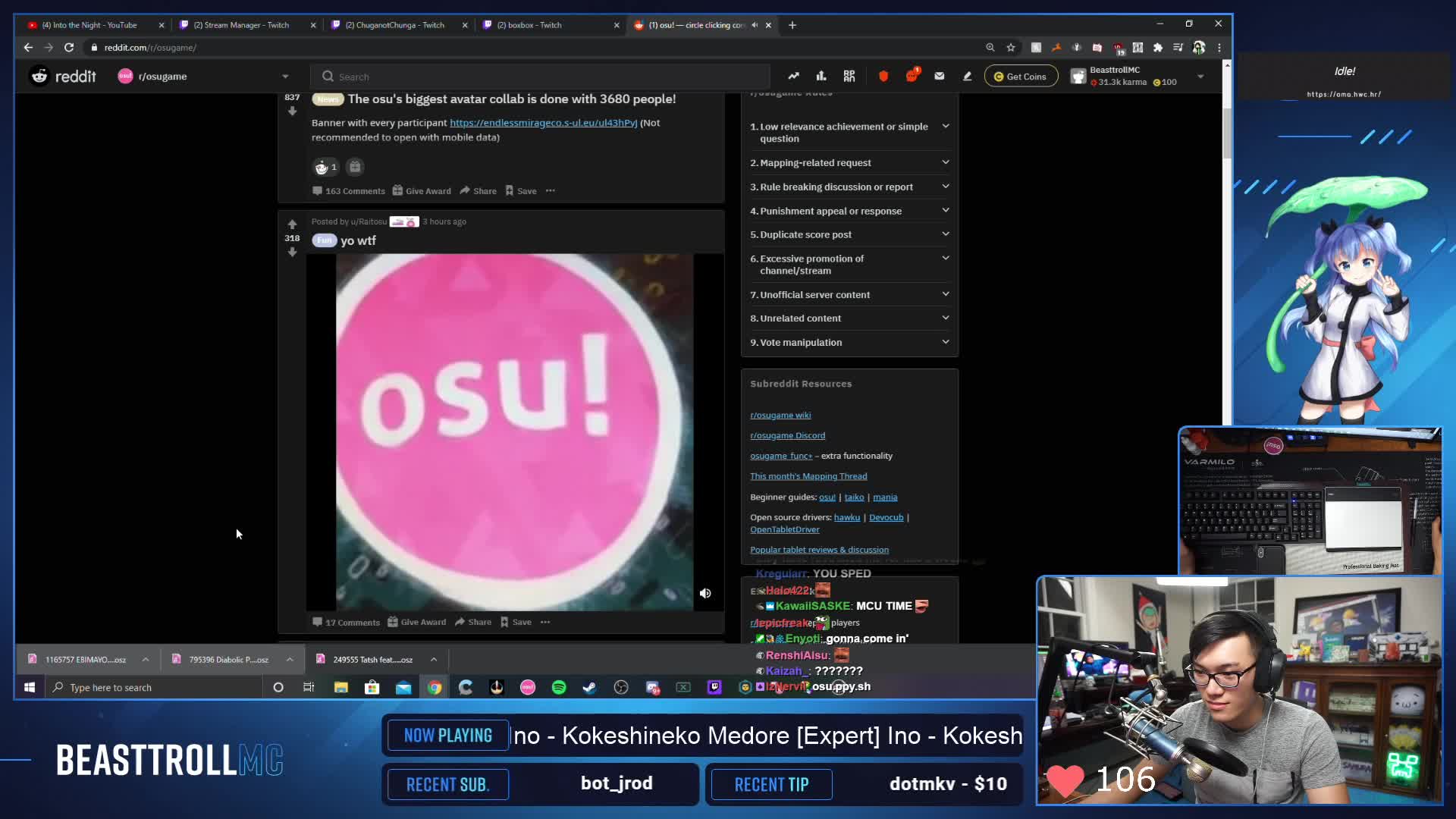This screenshot has height=819, width=1456.
Task: Click the reddit.com address bar
Action: point(531,47)
